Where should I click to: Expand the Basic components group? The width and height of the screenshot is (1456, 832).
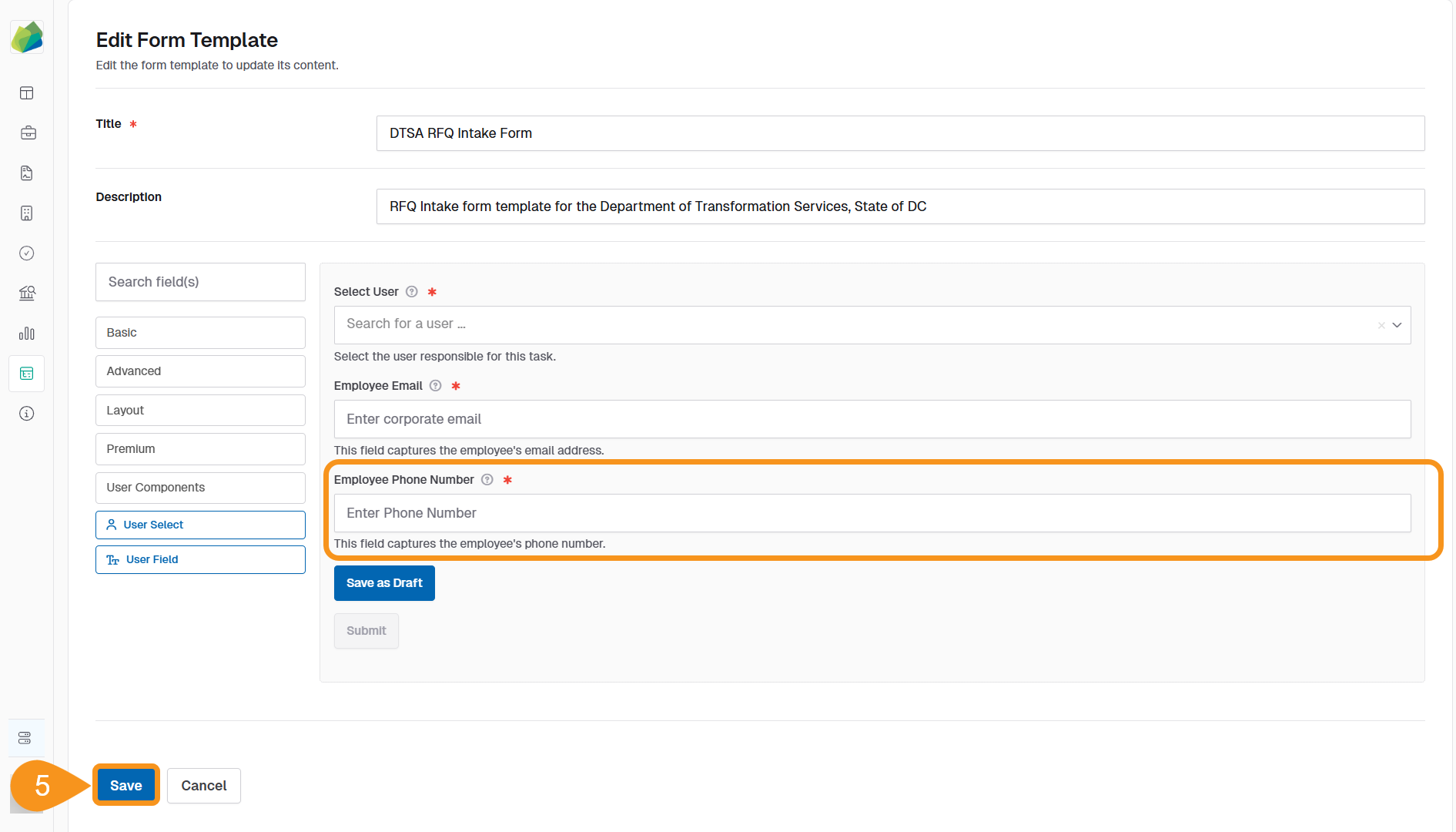point(200,333)
